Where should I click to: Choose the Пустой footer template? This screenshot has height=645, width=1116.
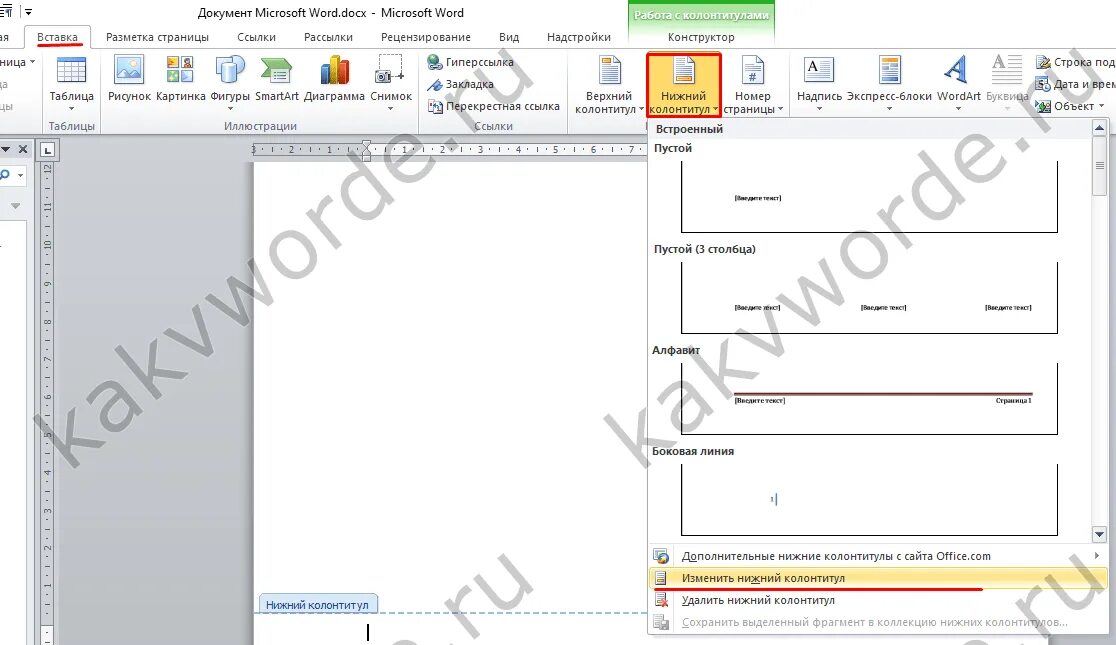[x=869, y=196]
